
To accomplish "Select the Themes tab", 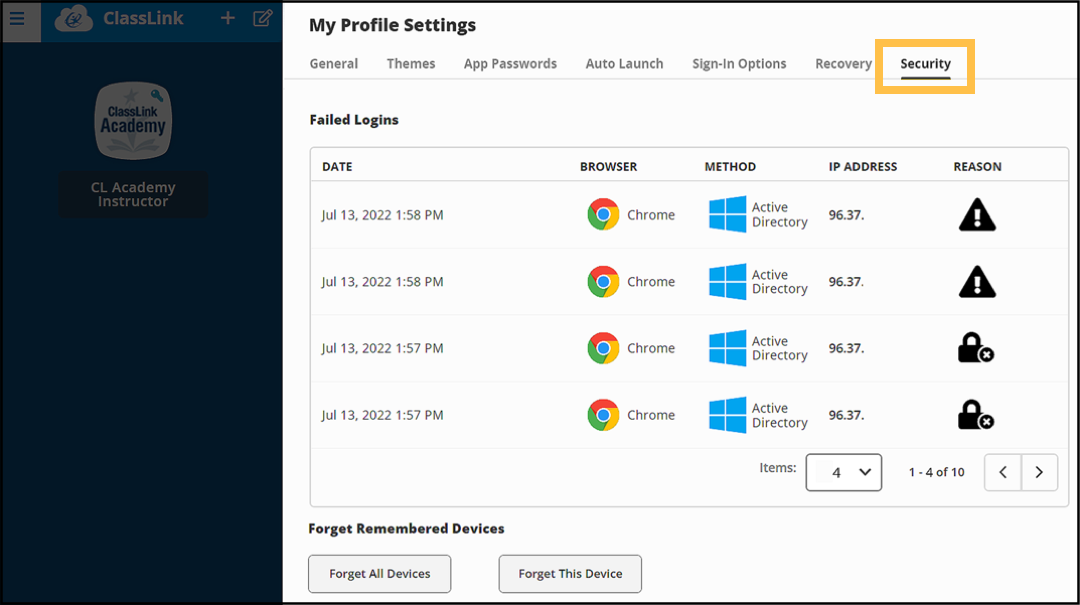I will tap(410, 63).
